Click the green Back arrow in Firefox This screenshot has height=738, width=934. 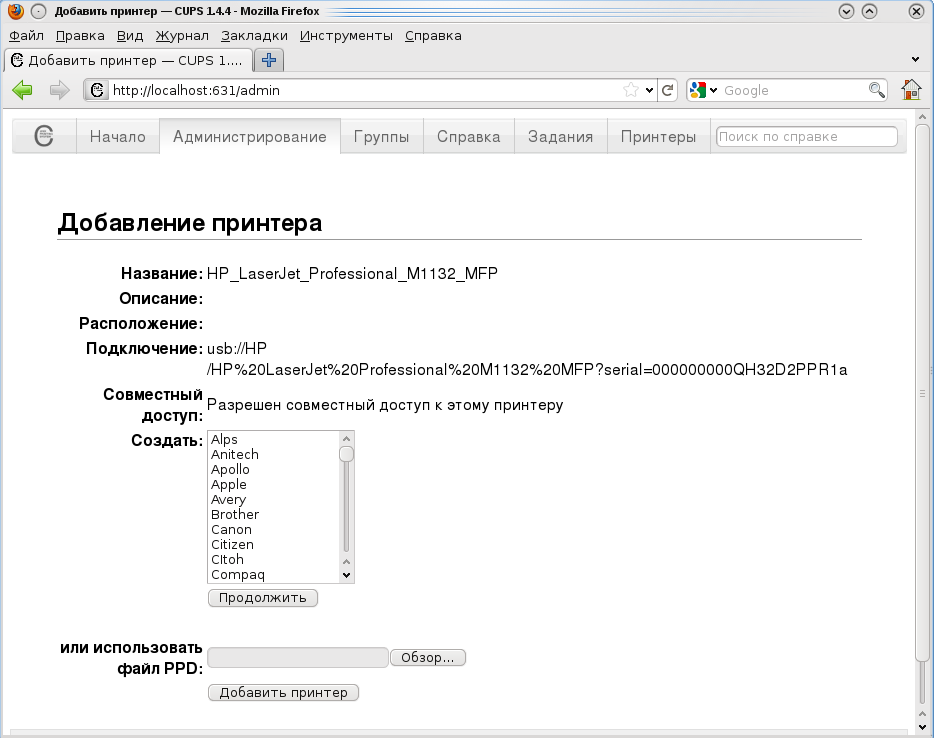pyautogui.click(x=23, y=91)
